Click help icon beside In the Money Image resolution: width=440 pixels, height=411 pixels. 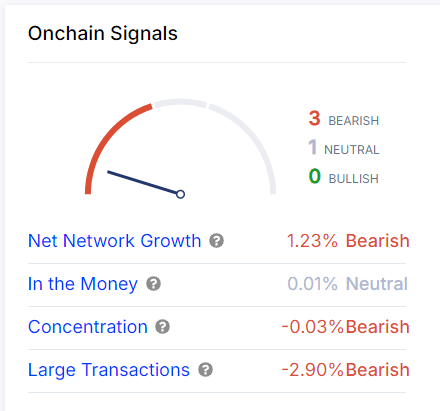[x=153, y=284]
